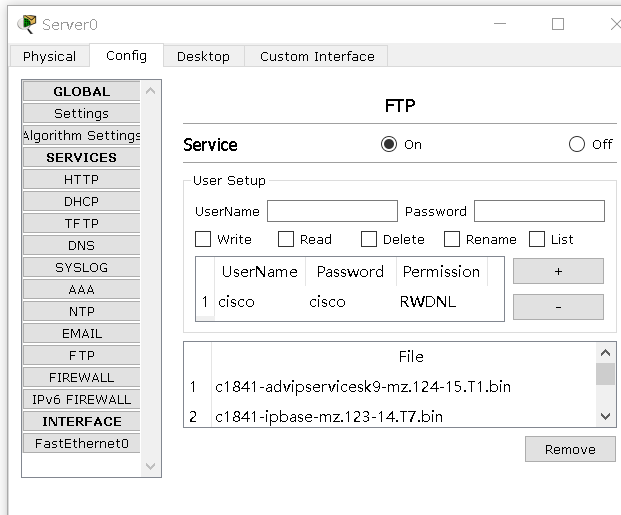Switch to the Desktop tab

pos(203,56)
